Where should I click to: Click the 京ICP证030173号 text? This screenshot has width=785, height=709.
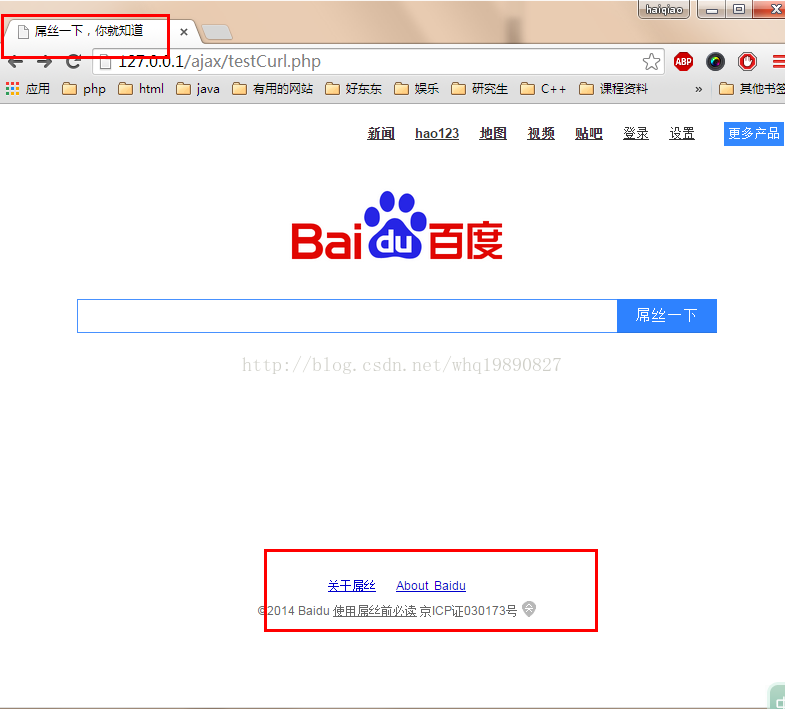[x=468, y=611]
